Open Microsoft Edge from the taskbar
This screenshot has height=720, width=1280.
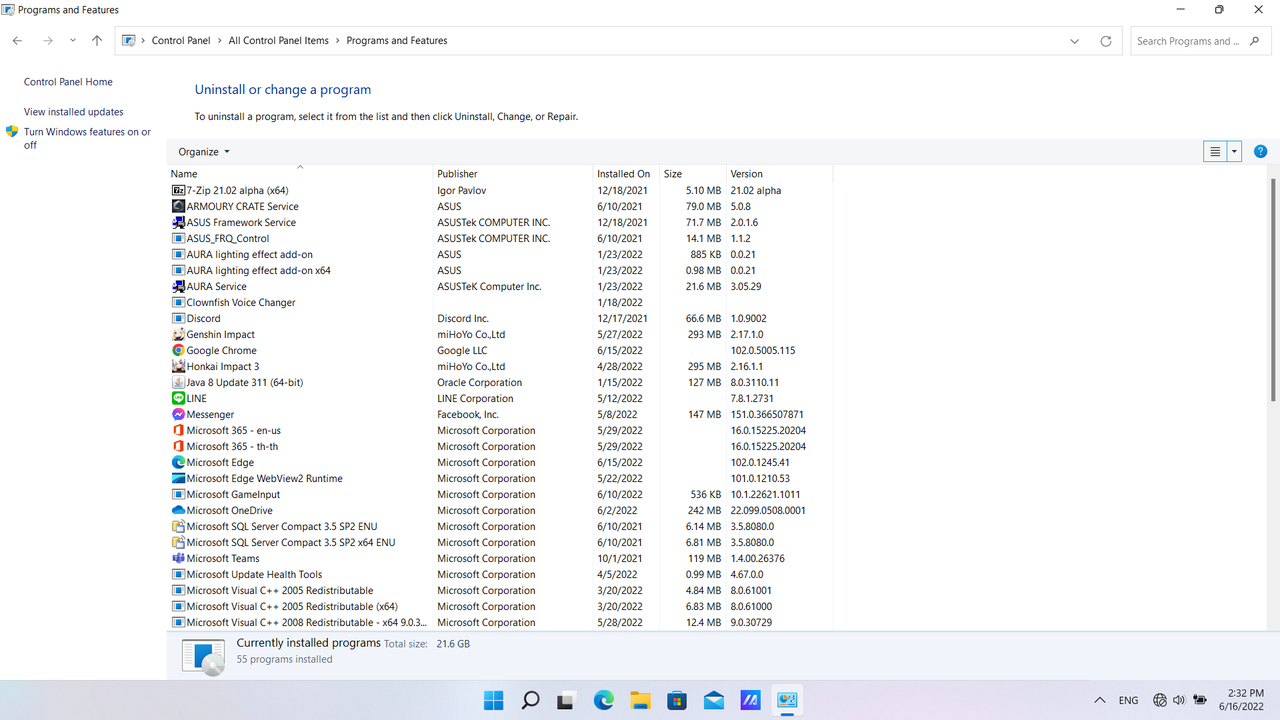(x=603, y=700)
